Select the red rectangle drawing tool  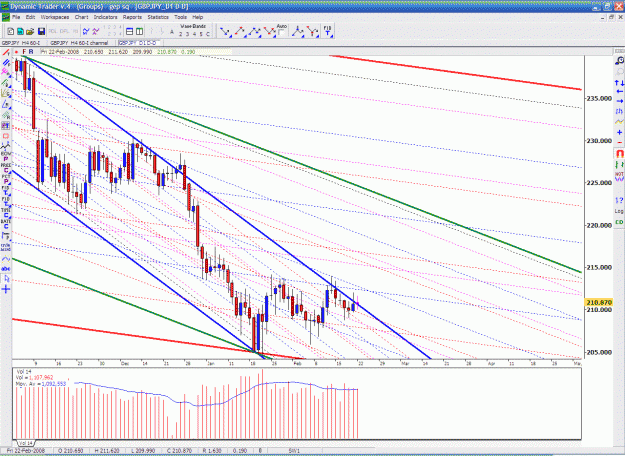[x=6, y=136]
